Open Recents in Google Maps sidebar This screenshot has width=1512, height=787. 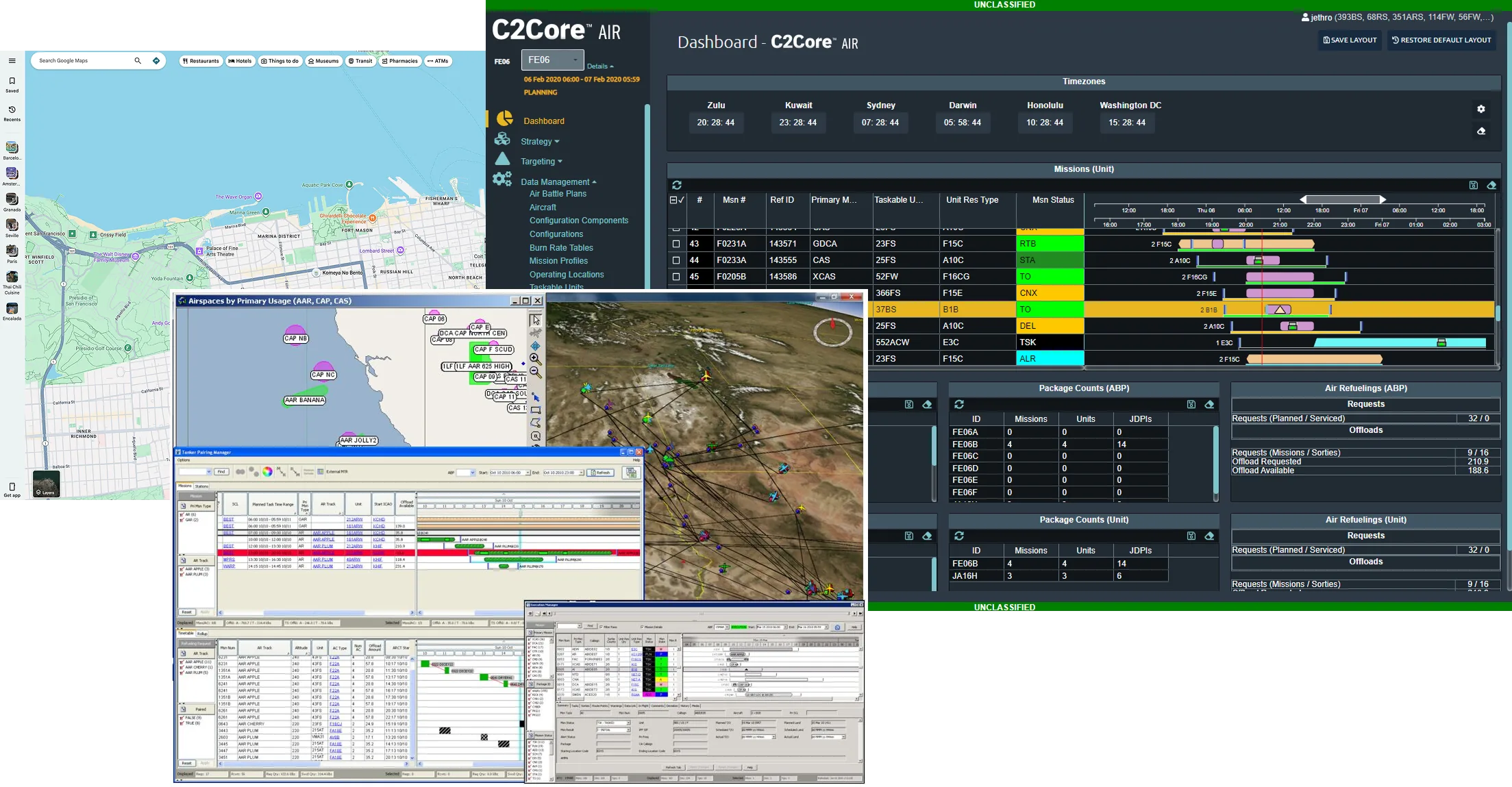pyautogui.click(x=12, y=113)
